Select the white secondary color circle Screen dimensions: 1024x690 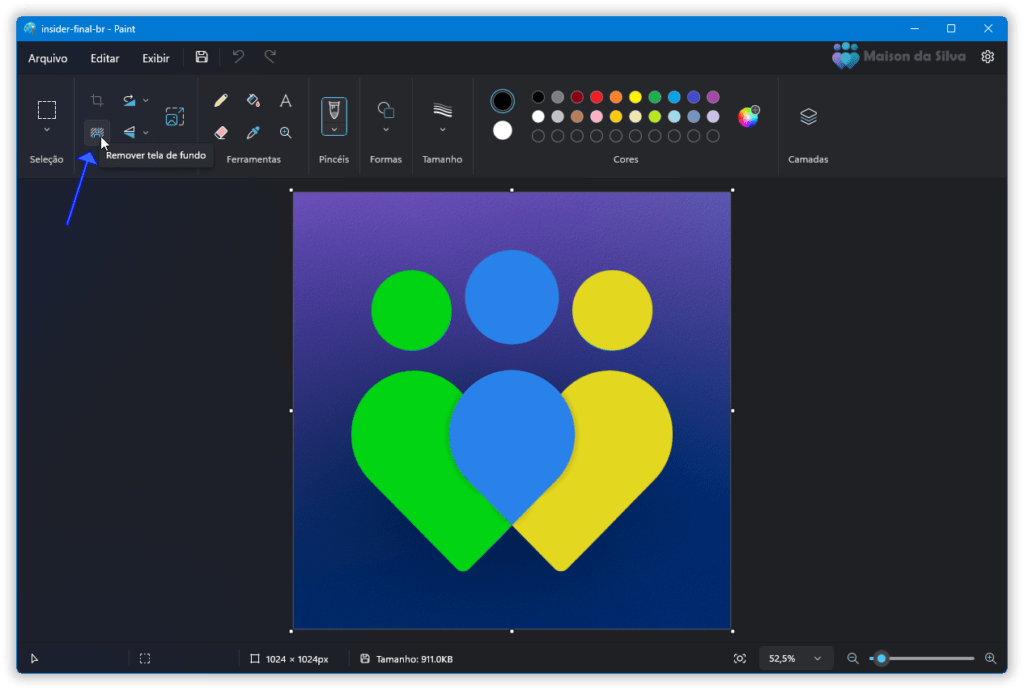point(502,130)
